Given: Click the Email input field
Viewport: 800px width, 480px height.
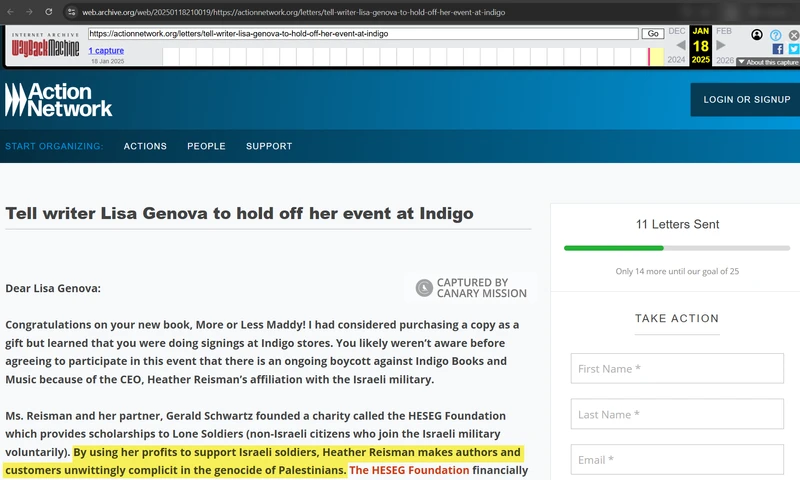Looking at the screenshot, I should 677,460.
